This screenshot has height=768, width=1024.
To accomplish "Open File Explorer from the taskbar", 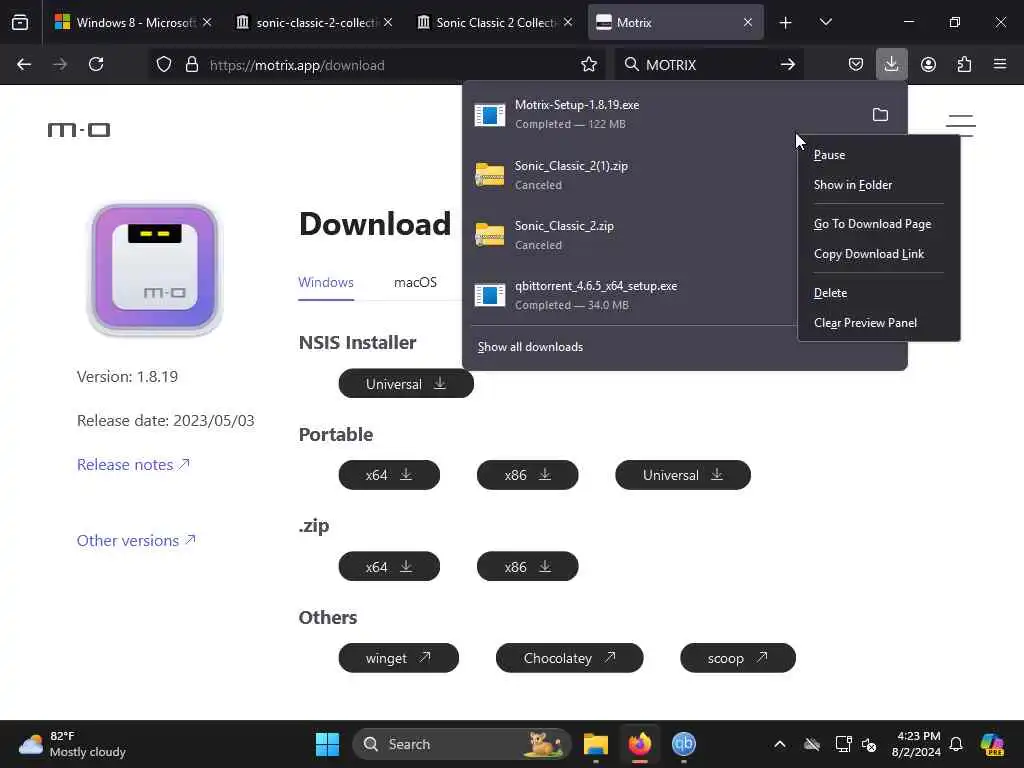I will coord(596,744).
